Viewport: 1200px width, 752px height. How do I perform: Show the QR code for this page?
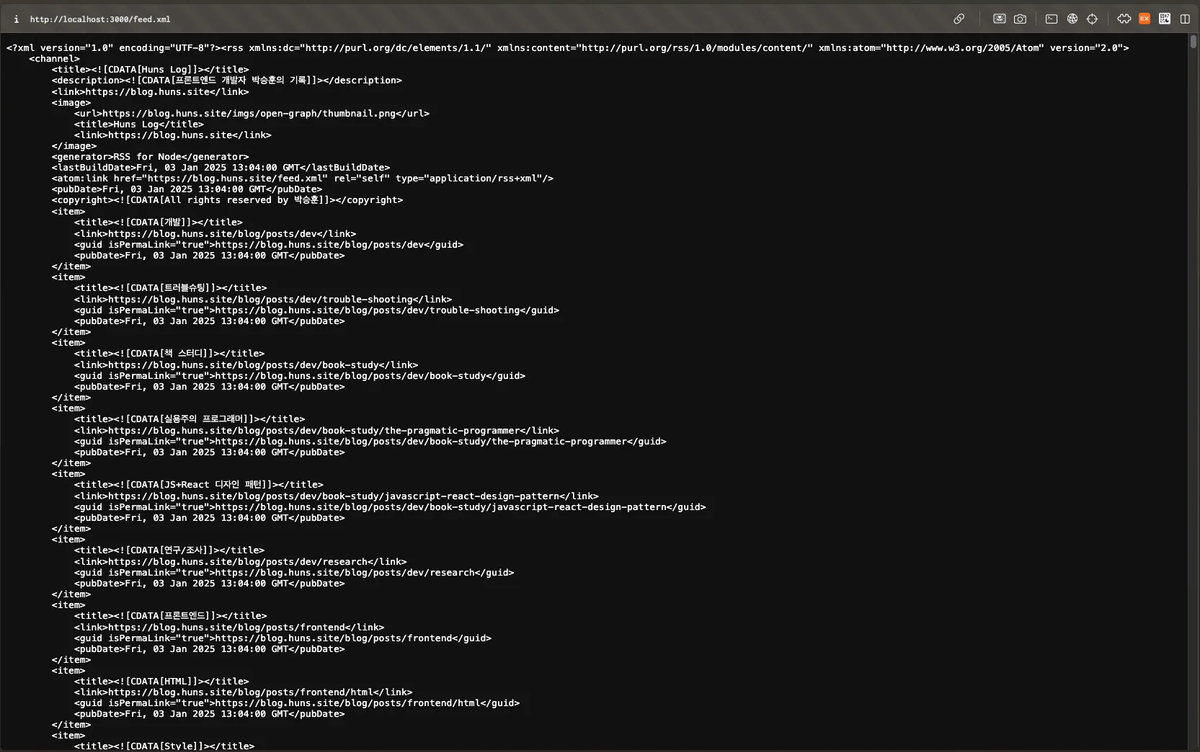tap(1164, 18)
